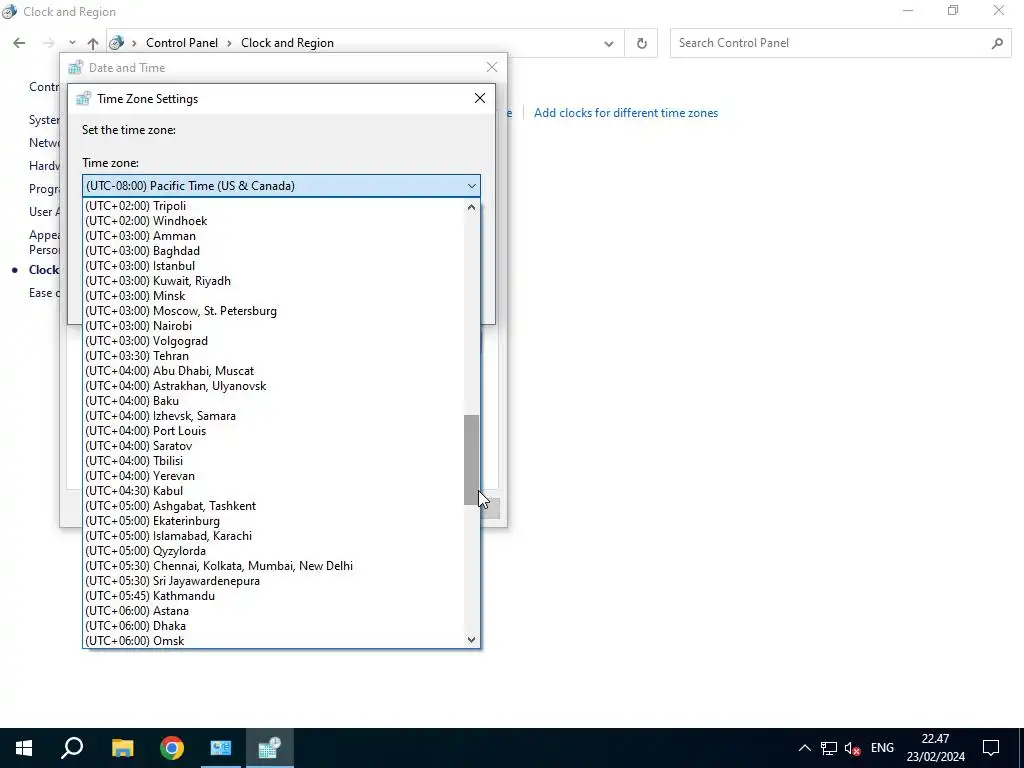The height and width of the screenshot is (768, 1024).
Task: Open taskbar Search
Action: tap(72, 748)
